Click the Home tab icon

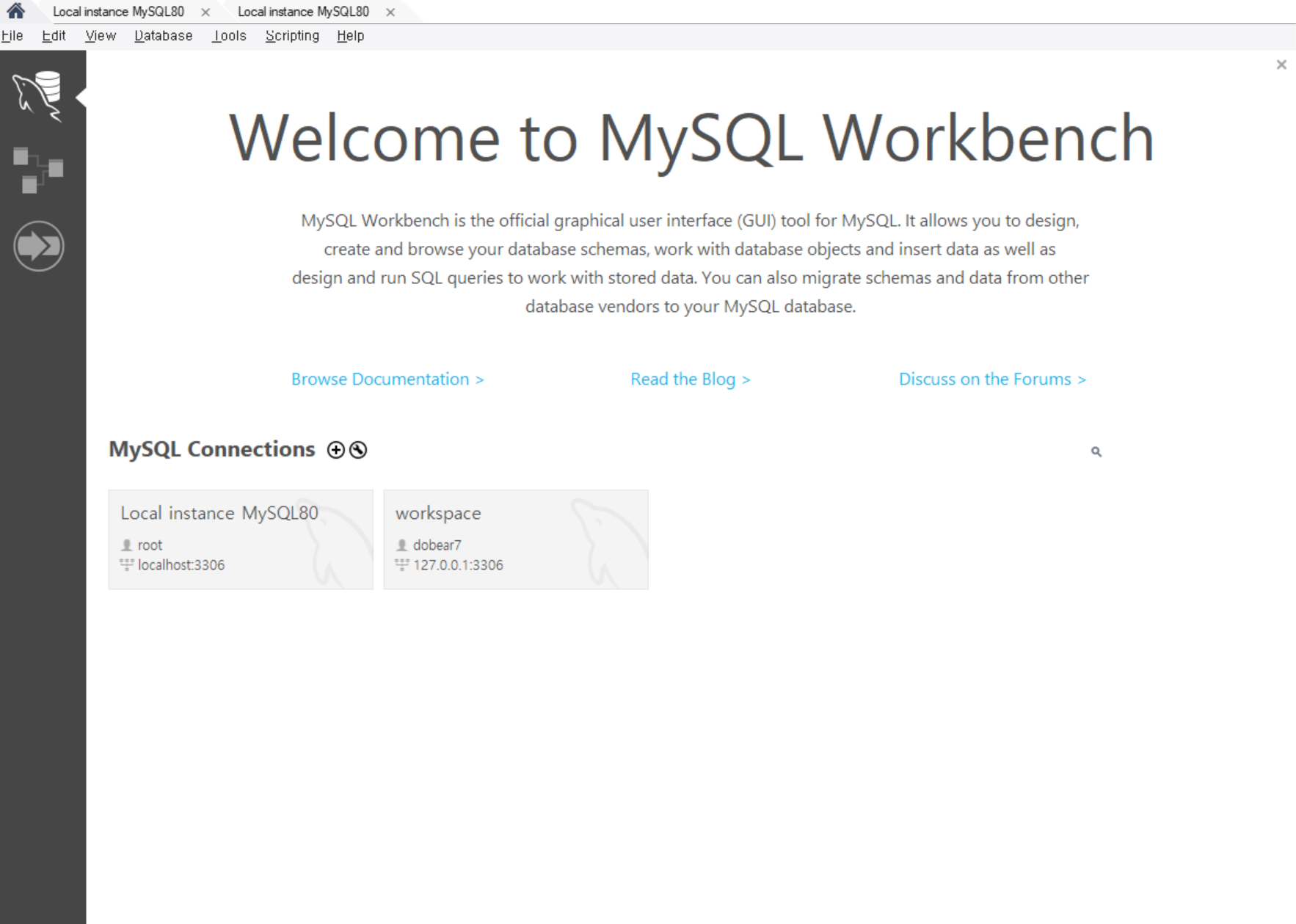pos(16,10)
